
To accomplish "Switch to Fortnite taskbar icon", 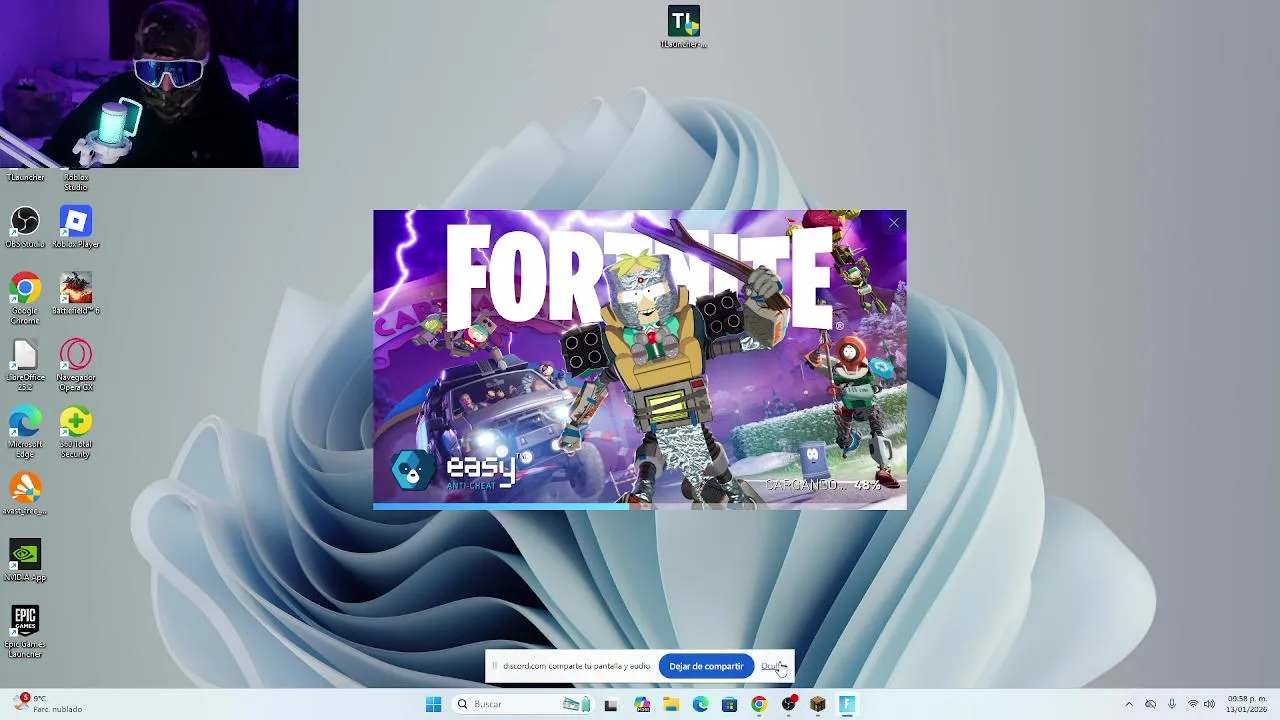I will 847,704.
